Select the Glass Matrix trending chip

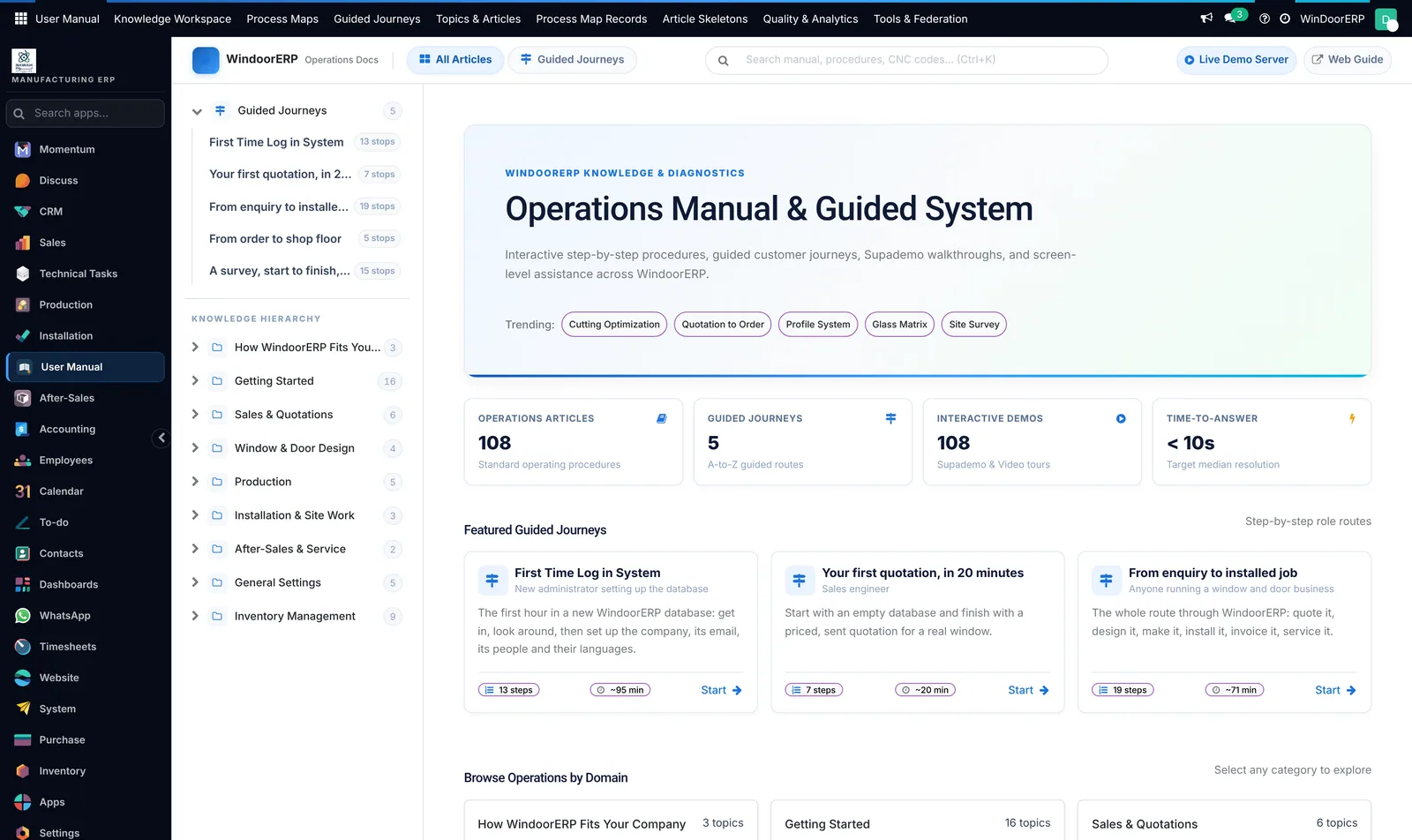coord(899,325)
